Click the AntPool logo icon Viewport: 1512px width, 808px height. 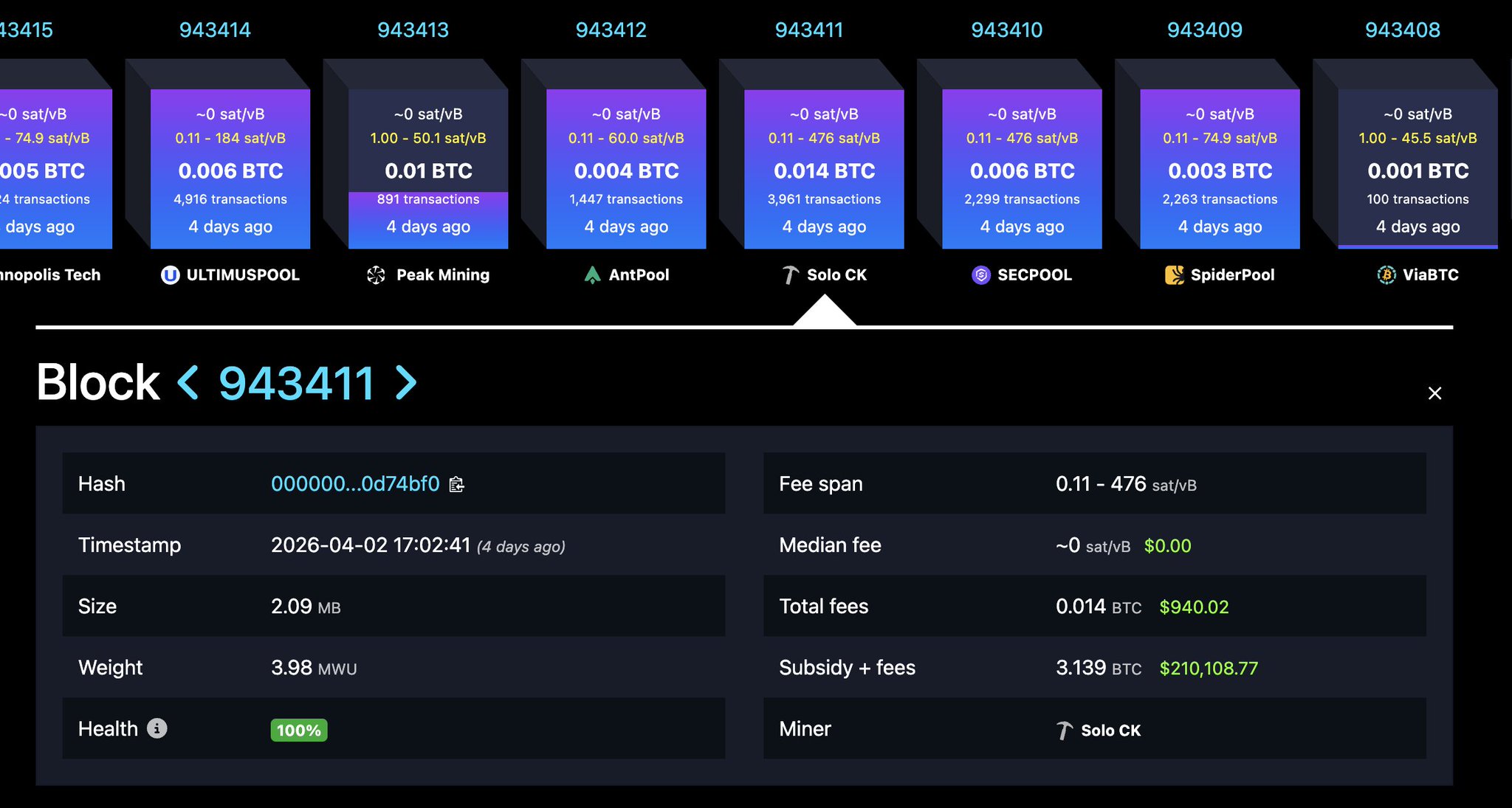point(592,275)
